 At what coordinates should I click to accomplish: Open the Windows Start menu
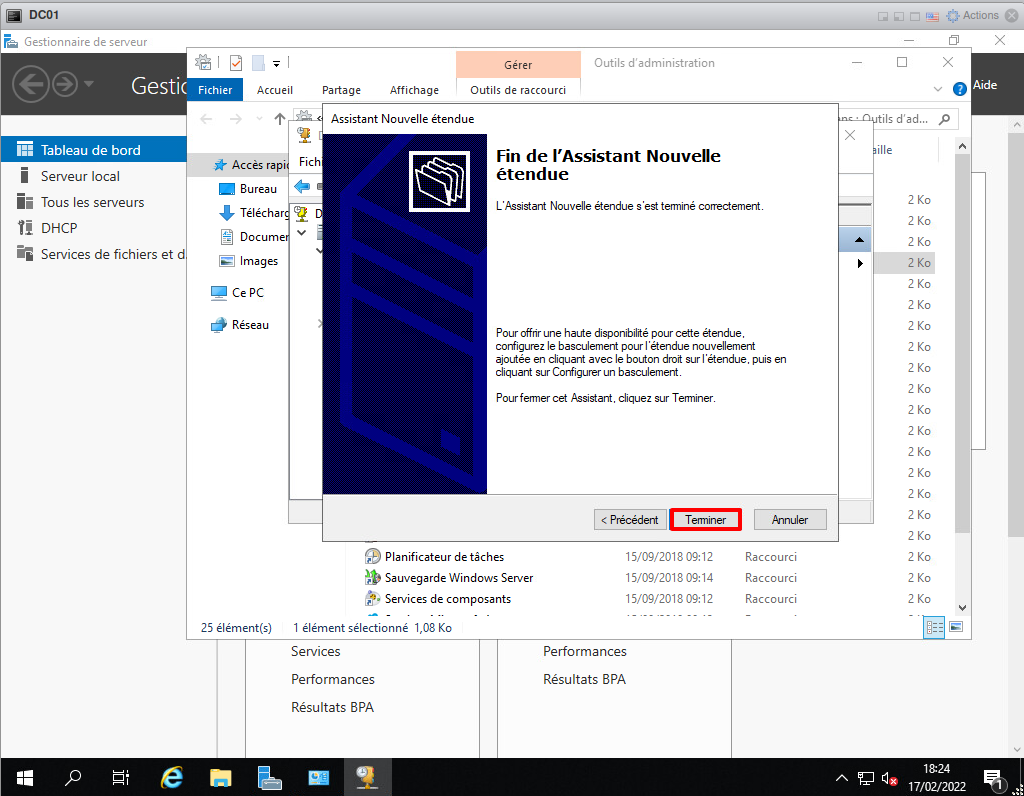coord(24,777)
